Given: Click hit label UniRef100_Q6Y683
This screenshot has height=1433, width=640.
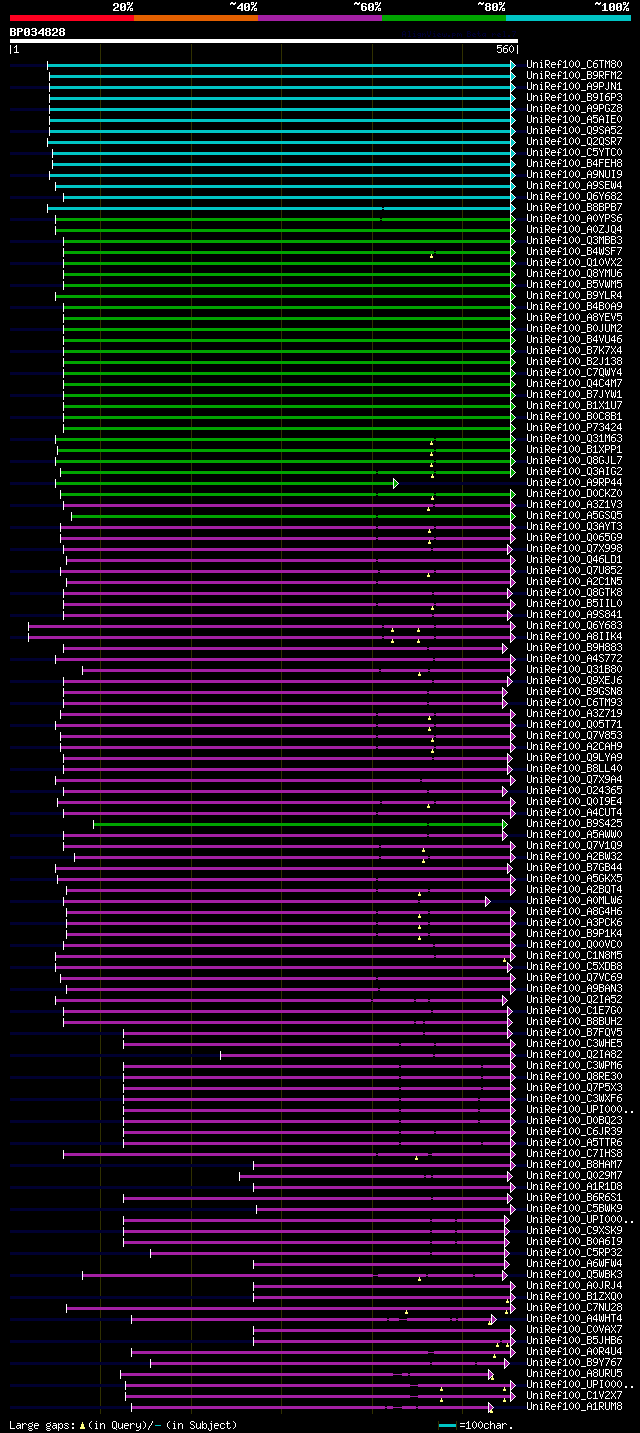Looking at the screenshot, I should (x=574, y=625).
